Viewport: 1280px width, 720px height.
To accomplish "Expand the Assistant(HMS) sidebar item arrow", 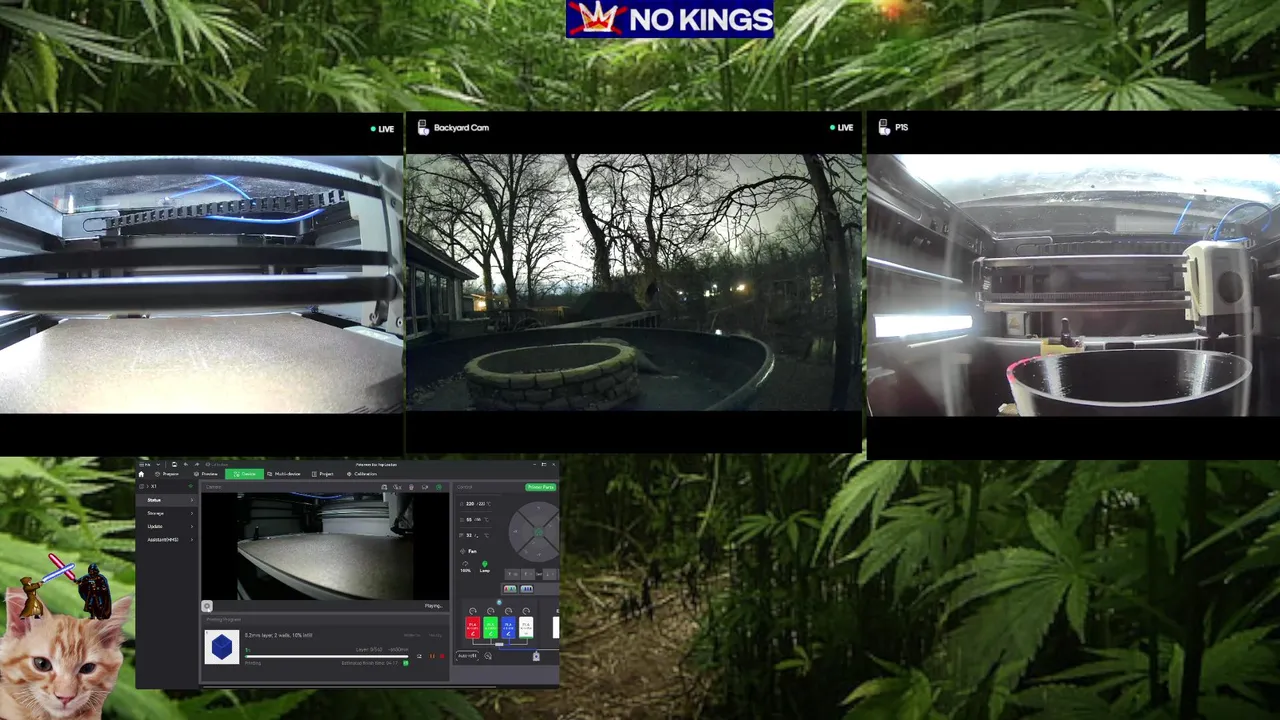I will 192,540.
